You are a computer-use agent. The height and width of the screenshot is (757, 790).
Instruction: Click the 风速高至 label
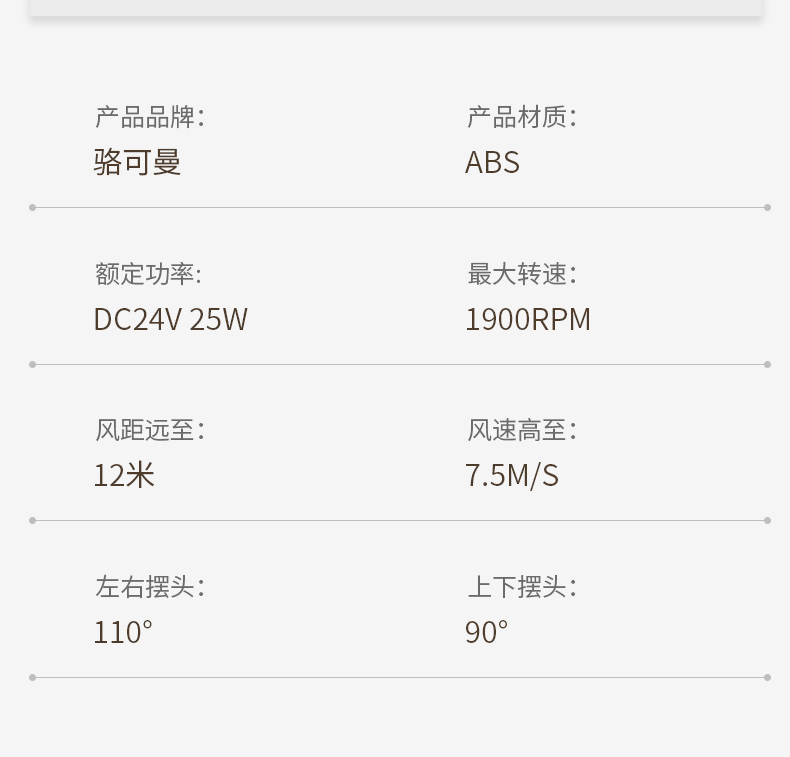(522, 430)
